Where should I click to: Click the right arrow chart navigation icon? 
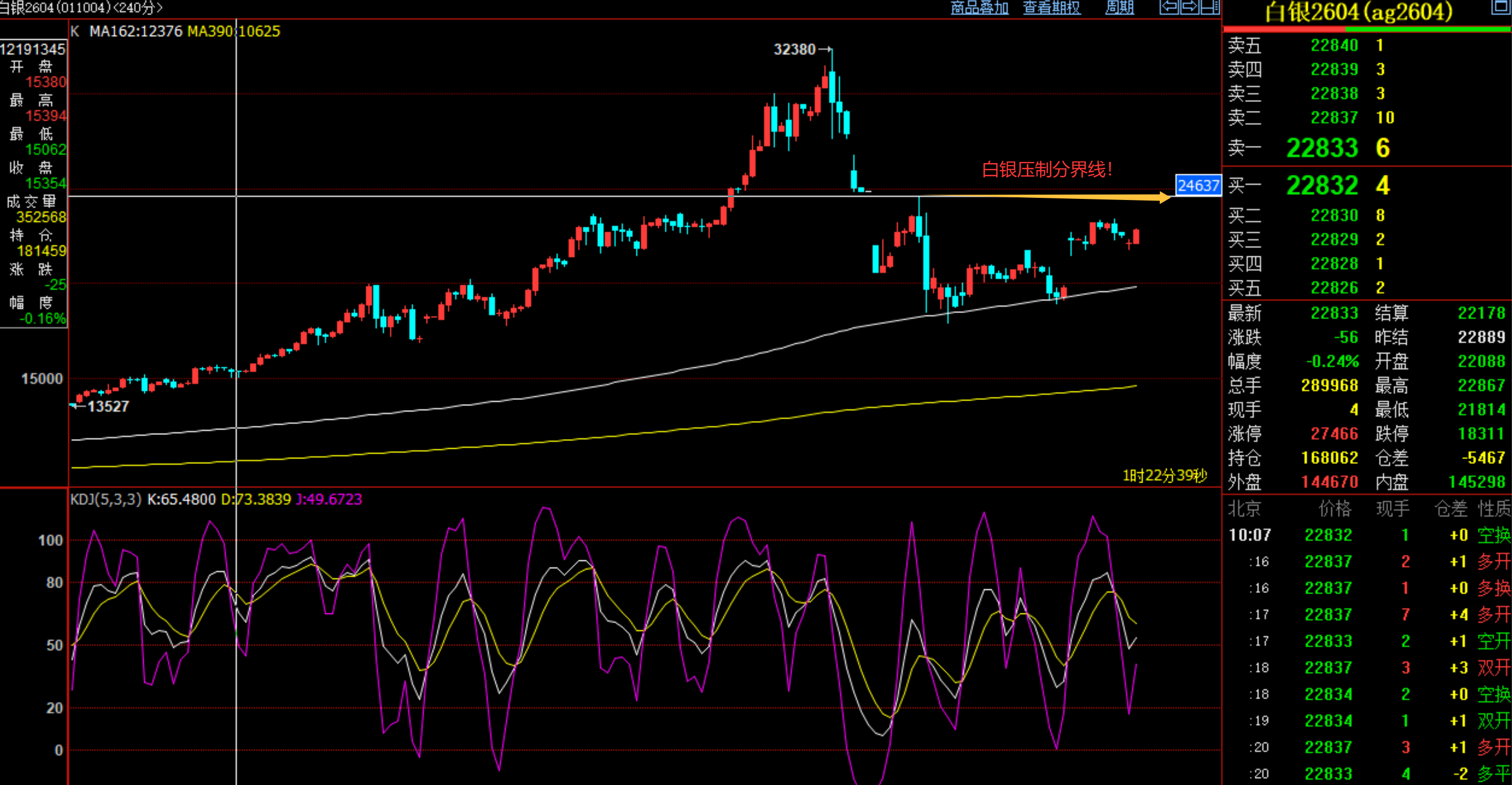(1189, 7)
